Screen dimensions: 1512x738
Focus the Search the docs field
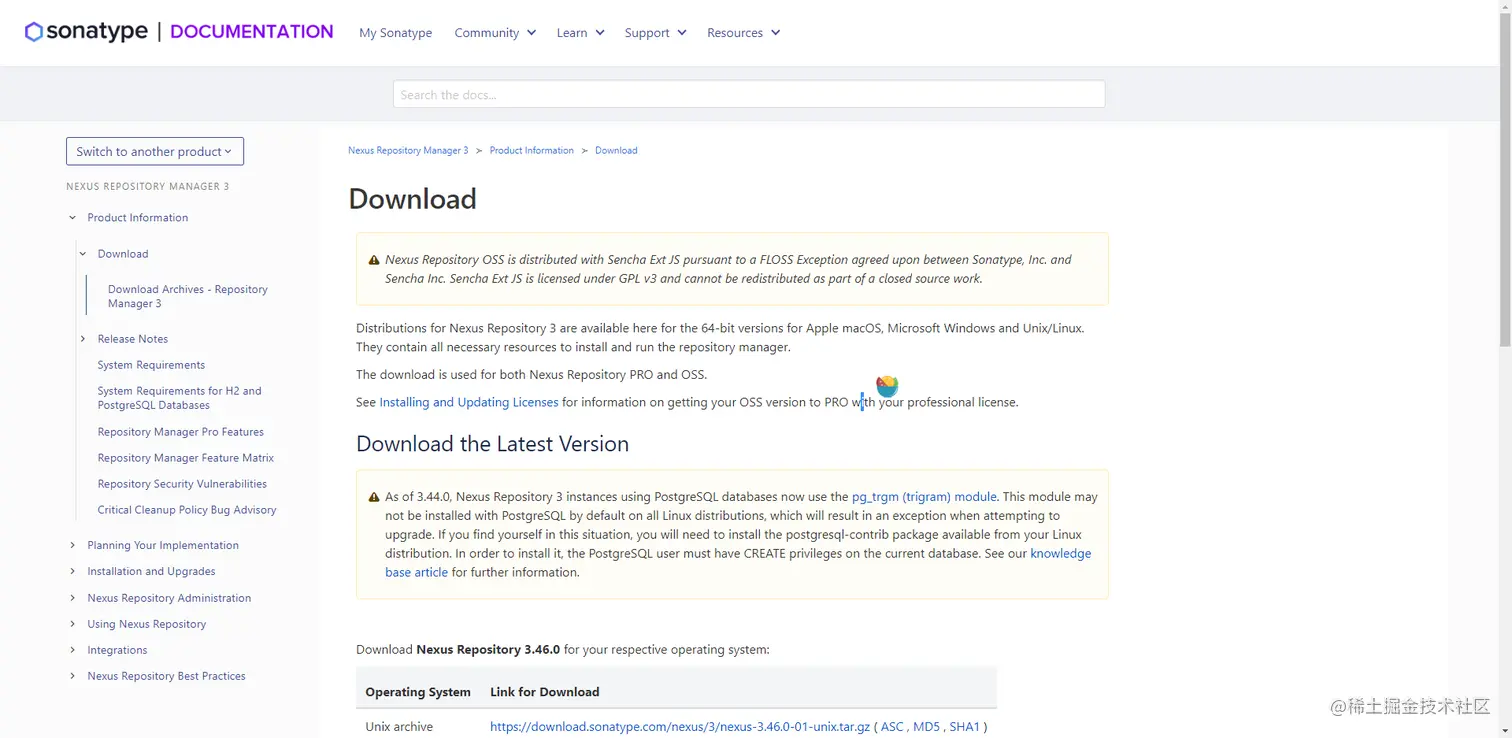pyautogui.click(x=749, y=94)
